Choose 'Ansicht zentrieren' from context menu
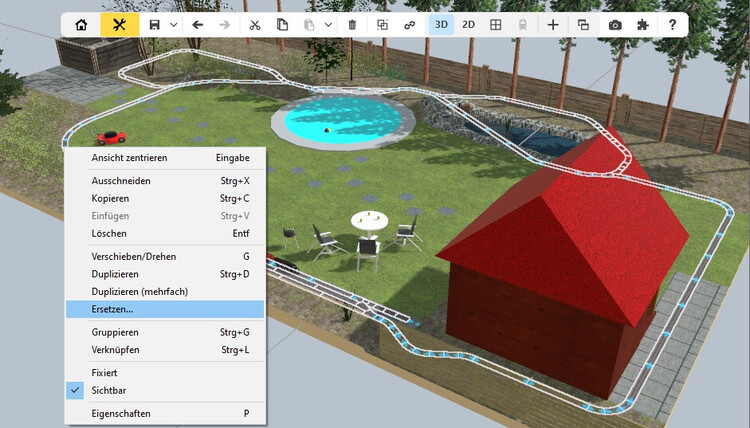The image size is (750, 428). 165,158
